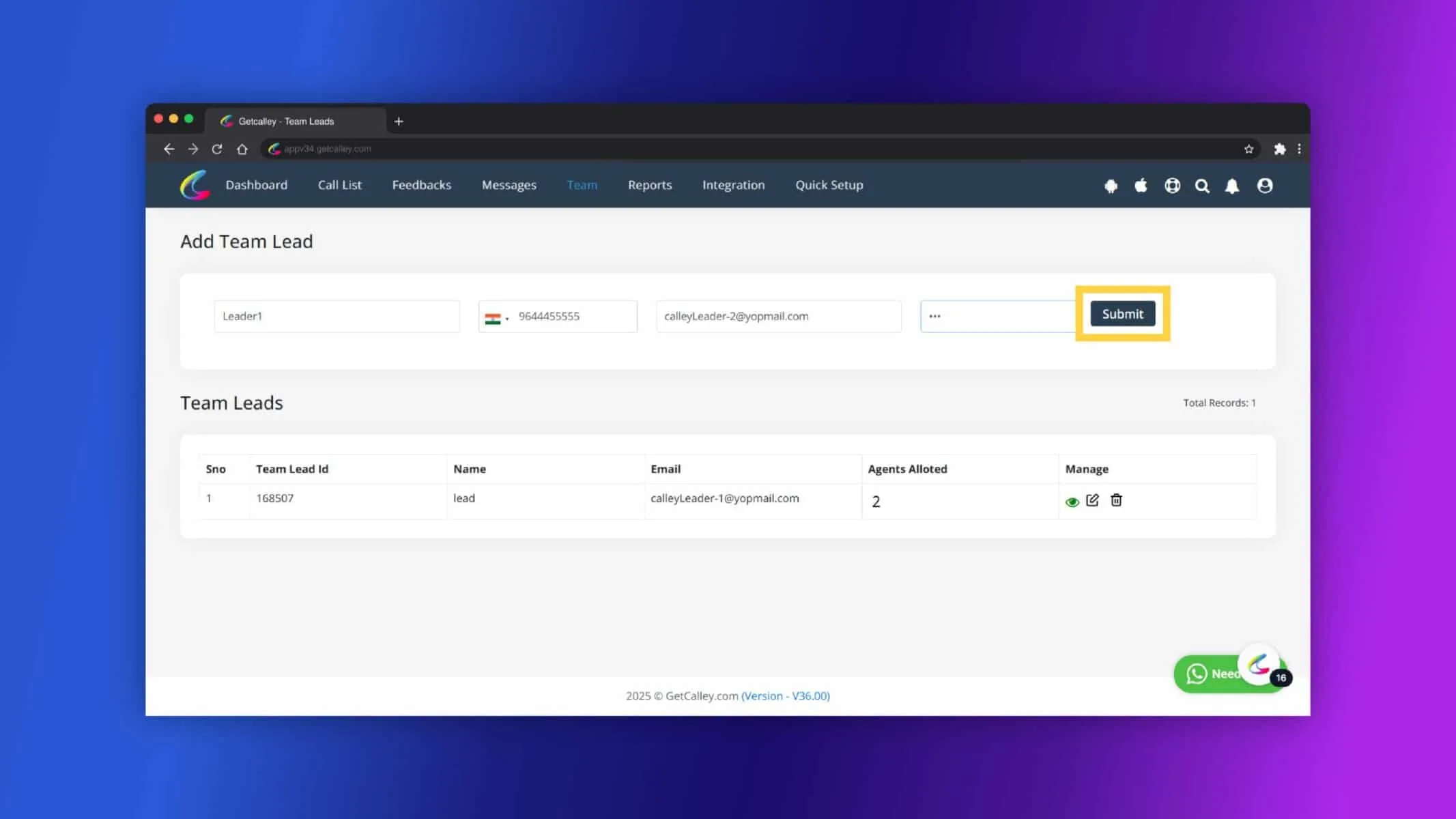Click the Submit button
Viewport: 1456px width, 819px height.
click(x=1122, y=314)
